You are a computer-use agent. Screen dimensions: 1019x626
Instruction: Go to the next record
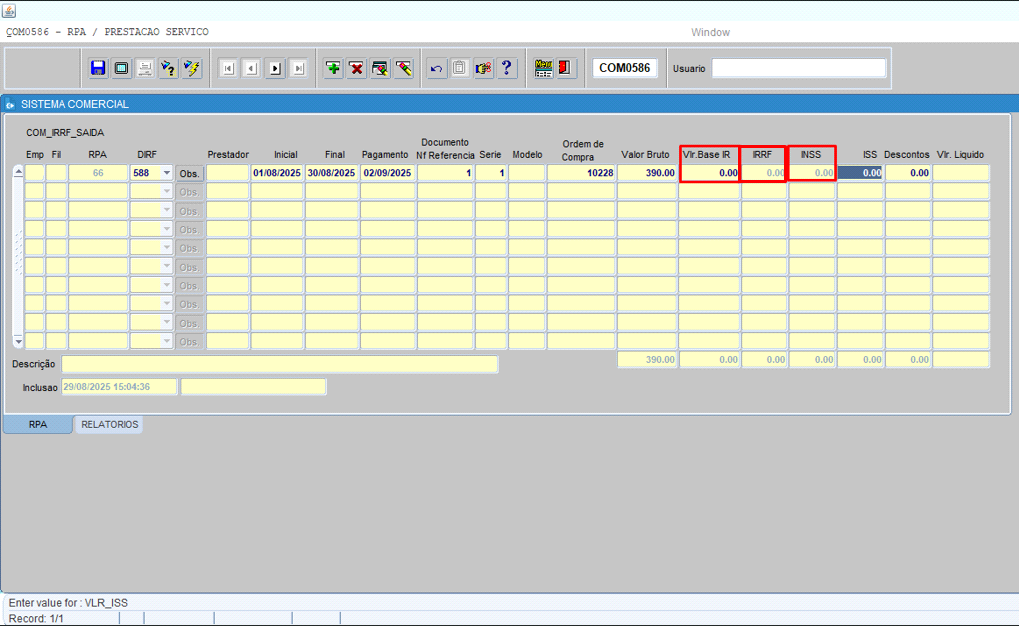275,68
